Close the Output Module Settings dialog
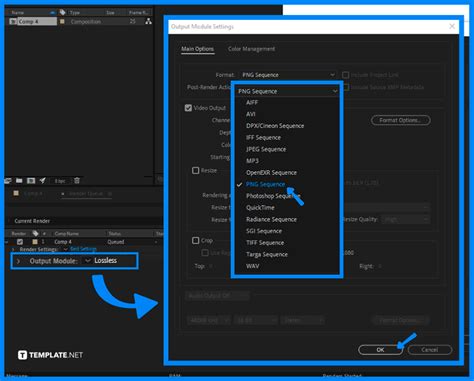This screenshot has width=474, height=381. click(452, 26)
